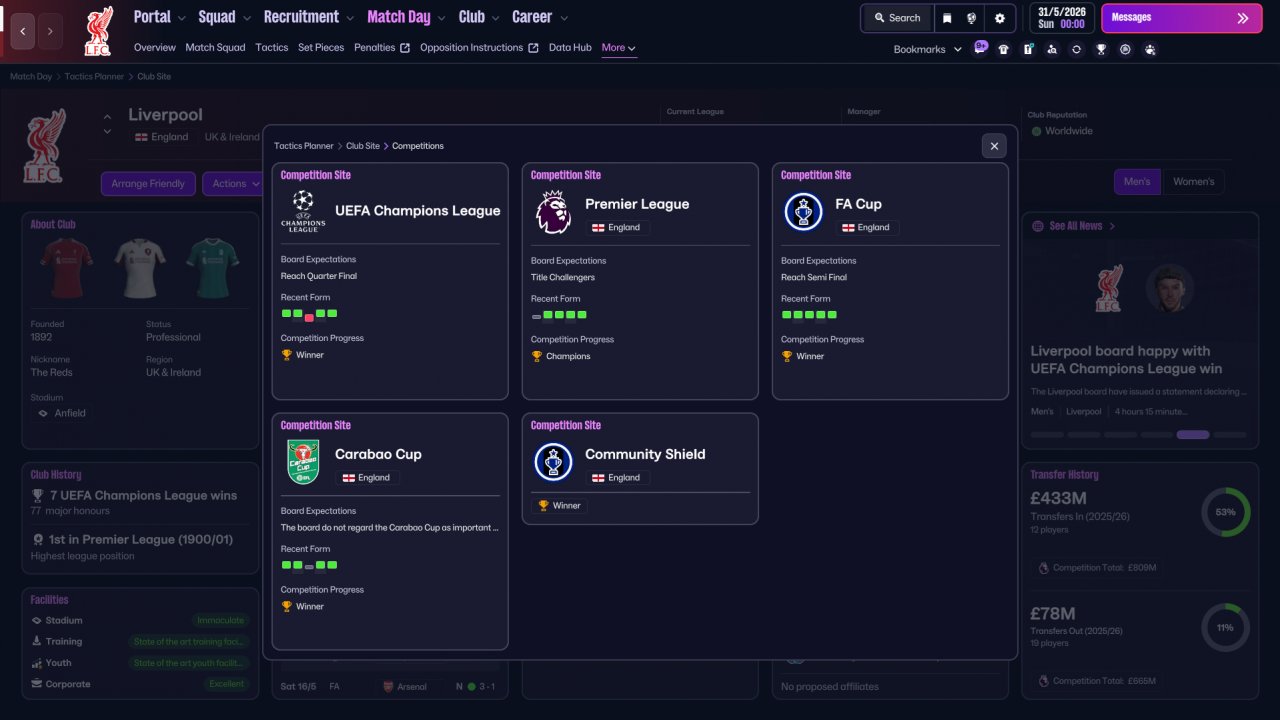Viewport: 1280px width, 720px height.
Task: Click the Arrange Friendly button
Action: (148, 184)
